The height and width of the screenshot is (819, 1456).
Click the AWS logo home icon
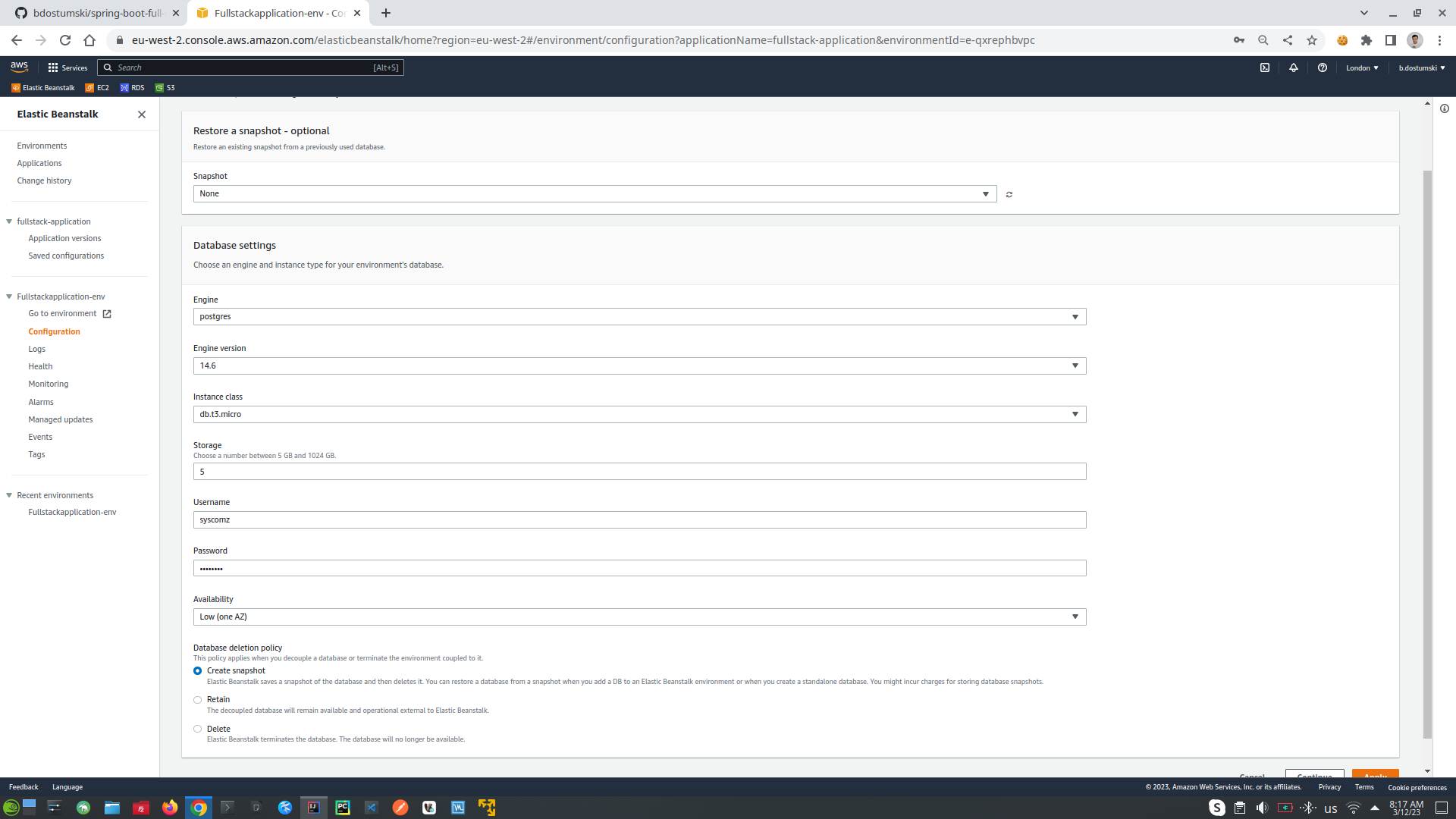[20, 67]
